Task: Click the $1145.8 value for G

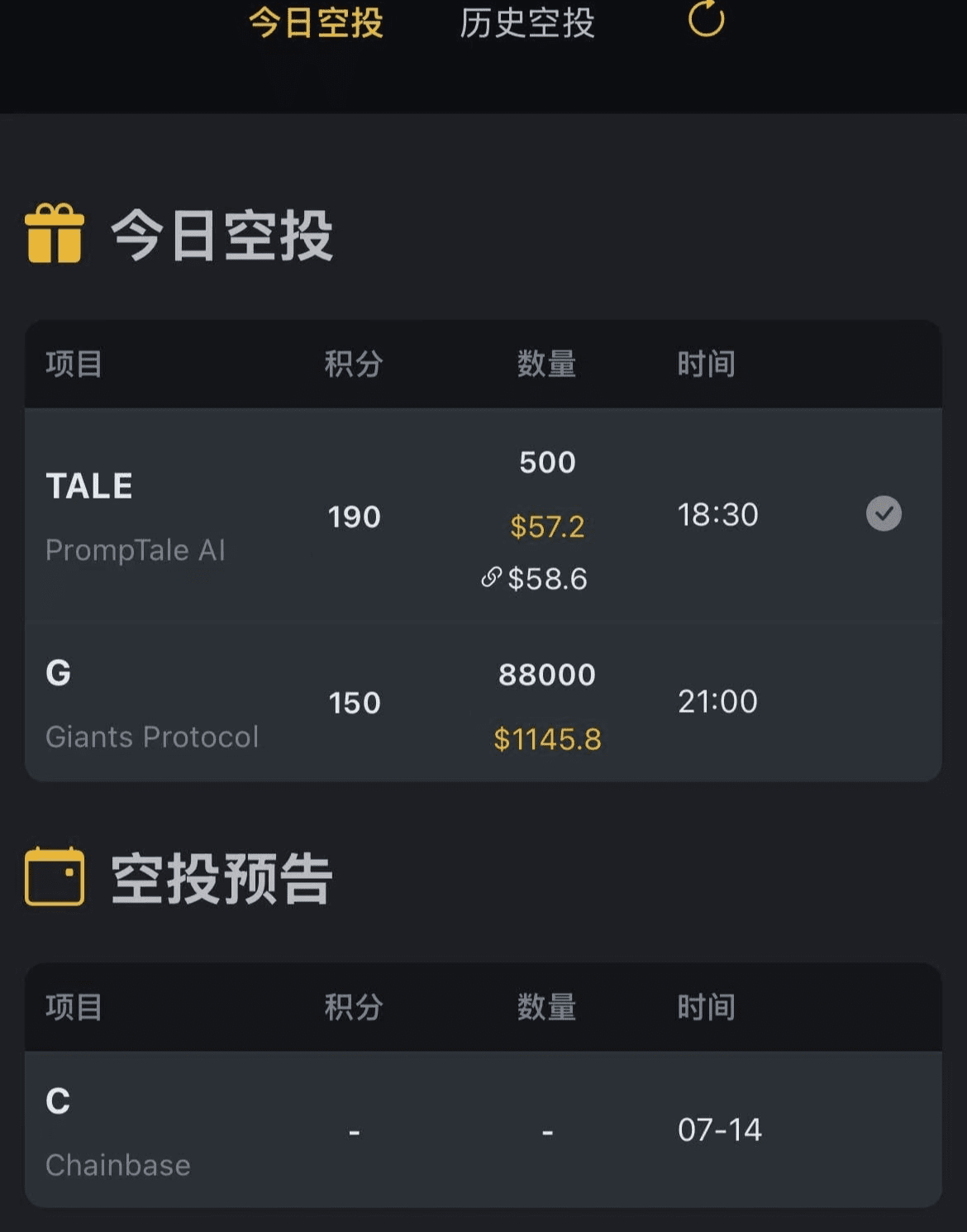Action: point(547,739)
